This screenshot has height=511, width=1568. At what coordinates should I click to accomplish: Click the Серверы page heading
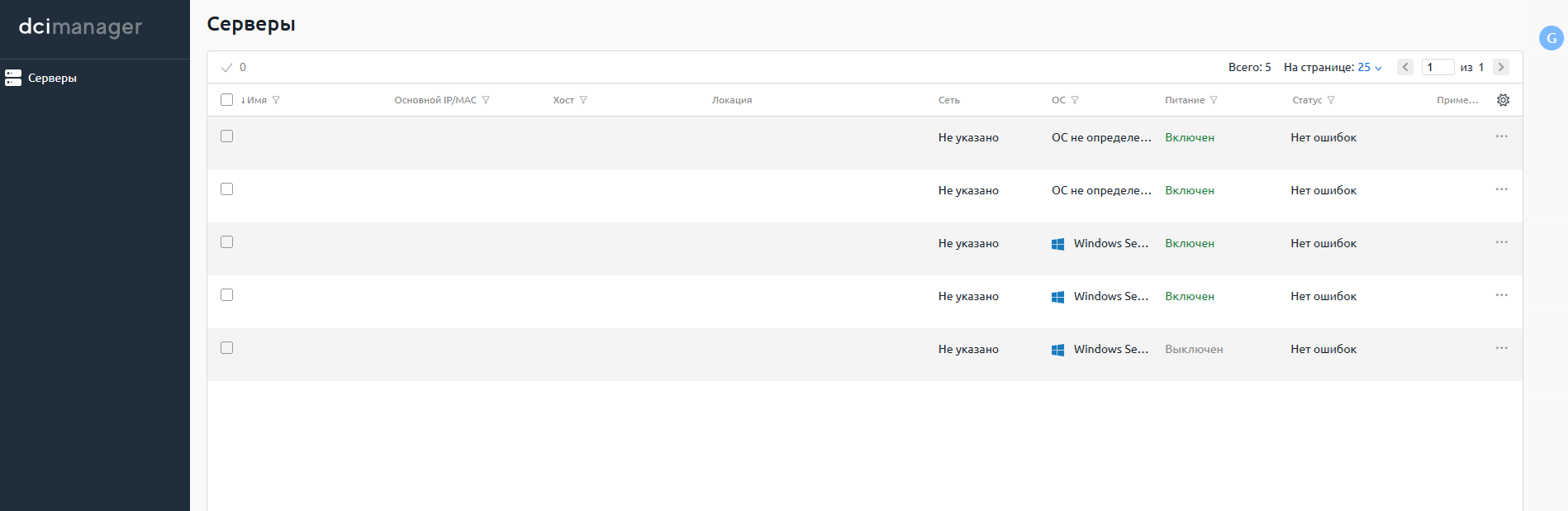tap(251, 24)
